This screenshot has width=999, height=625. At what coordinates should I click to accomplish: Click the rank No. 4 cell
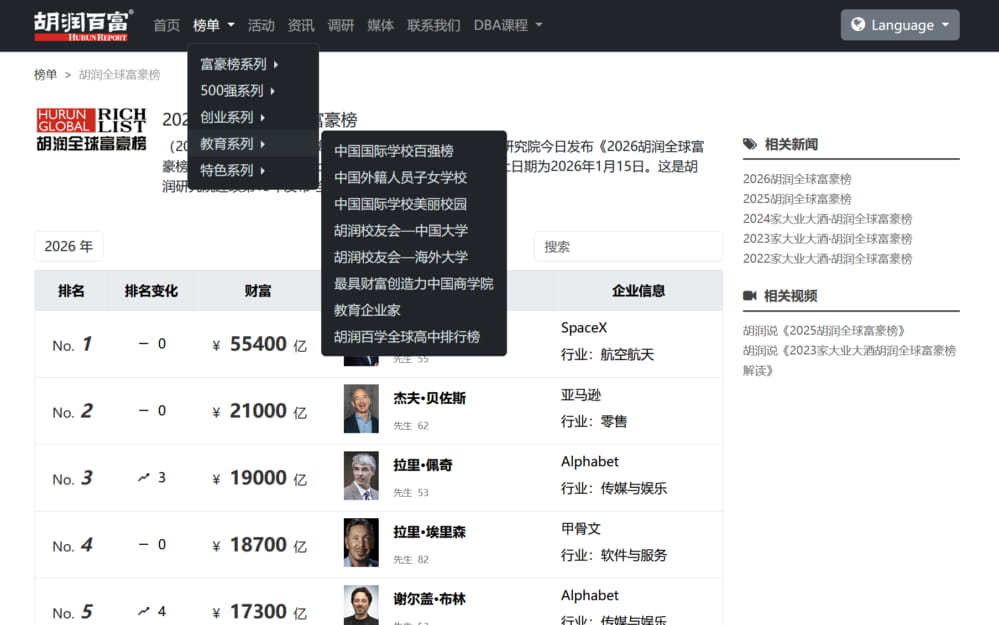tap(72, 545)
